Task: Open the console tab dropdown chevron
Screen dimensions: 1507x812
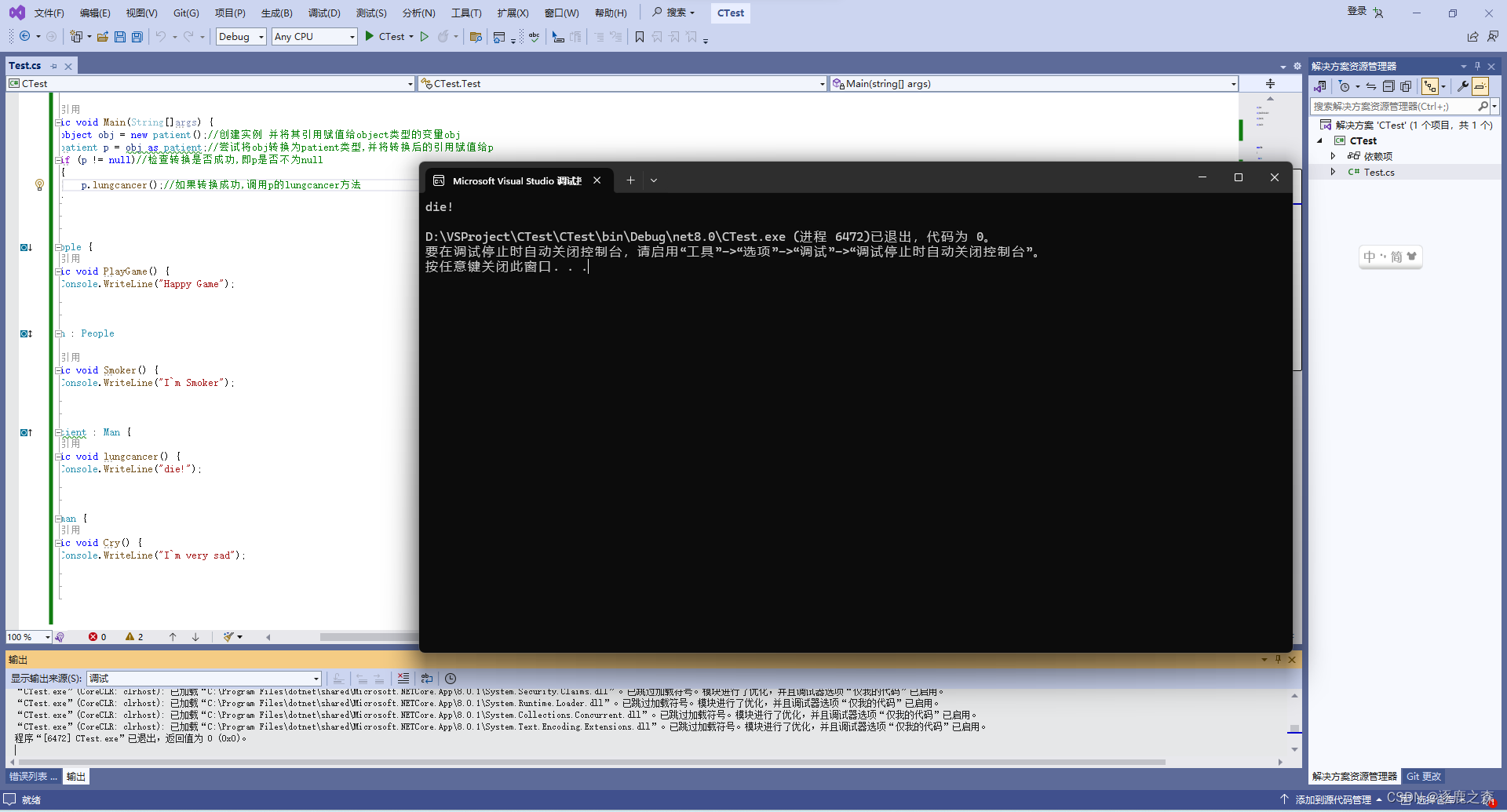Action: [x=654, y=180]
